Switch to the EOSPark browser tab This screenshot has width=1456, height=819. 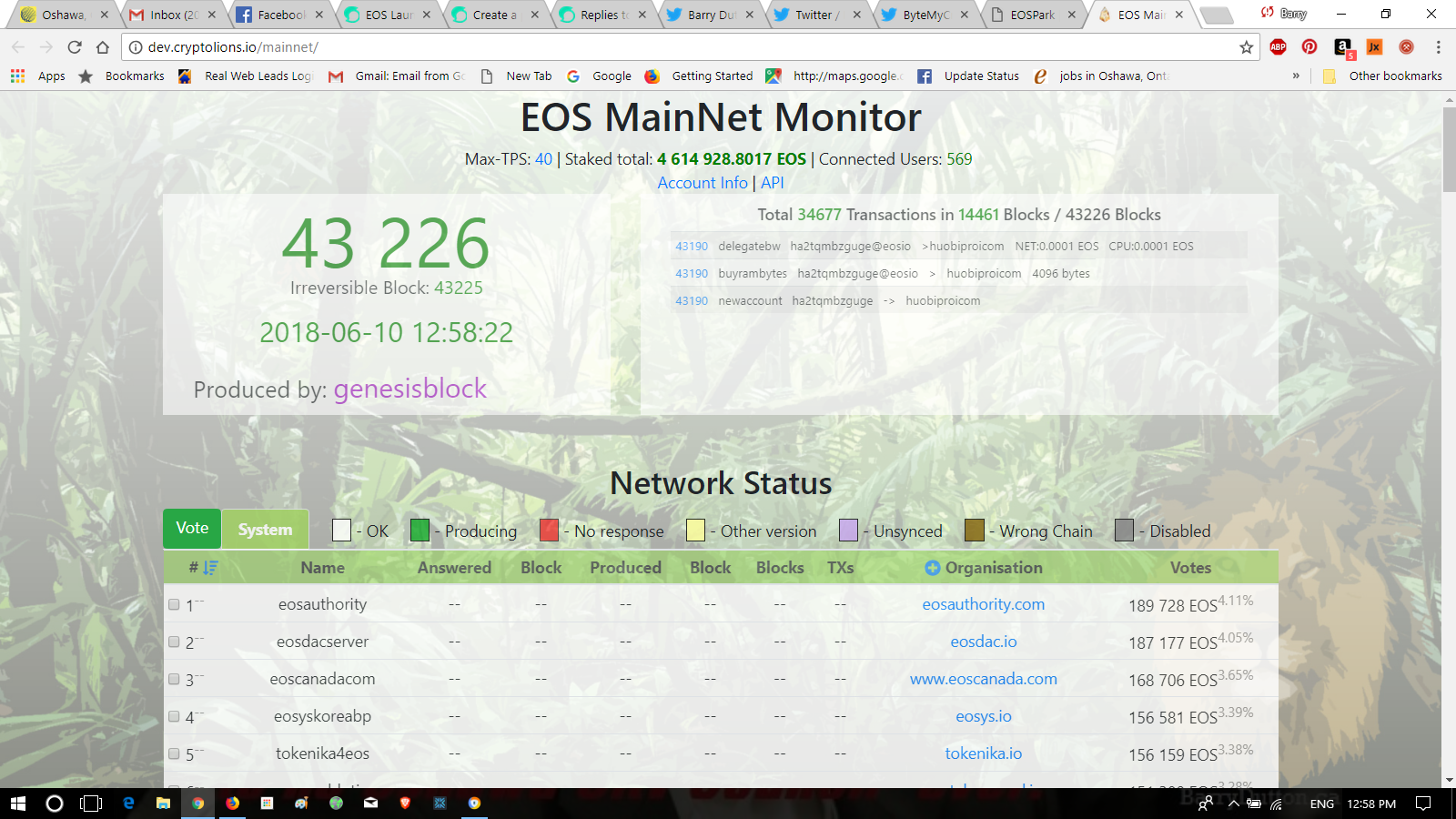pyautogui.click(x=1033, y=15)
